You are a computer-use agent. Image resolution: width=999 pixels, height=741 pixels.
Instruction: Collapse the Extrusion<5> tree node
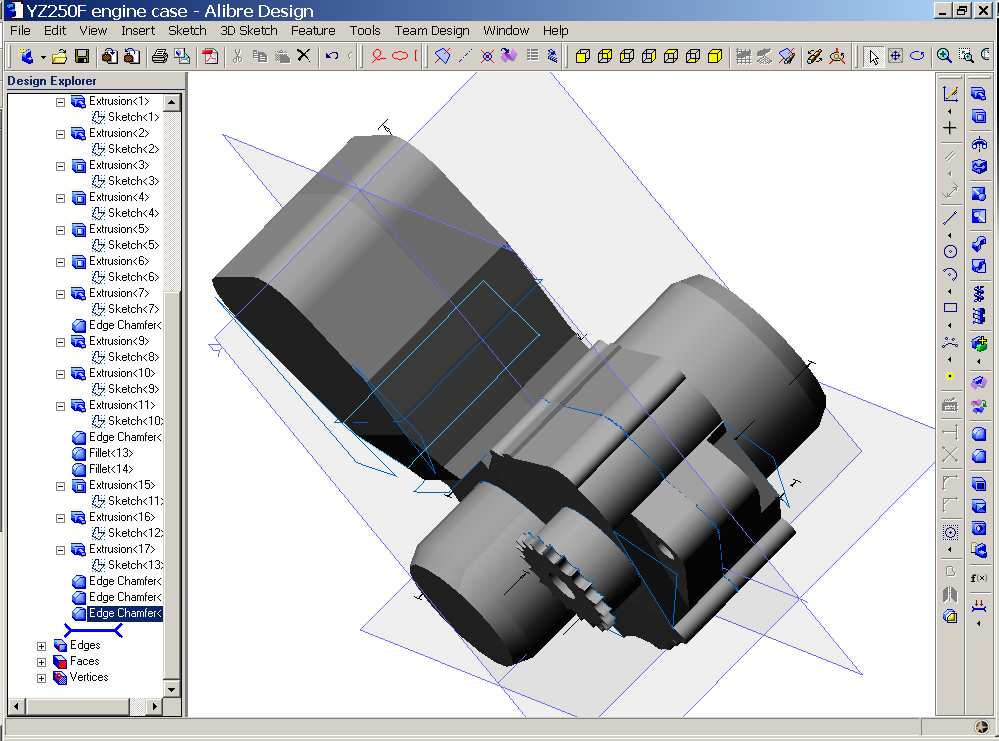60,230
